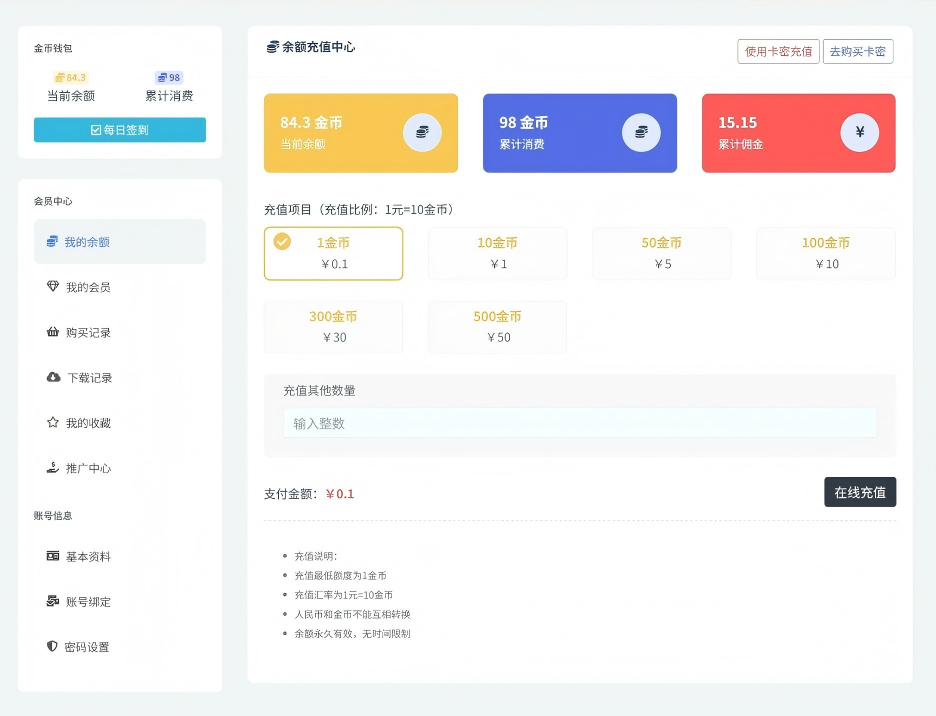This screenshot has width=936, height=716.
Task: Open 我的会员 membership page
Action: click(119, 286)
